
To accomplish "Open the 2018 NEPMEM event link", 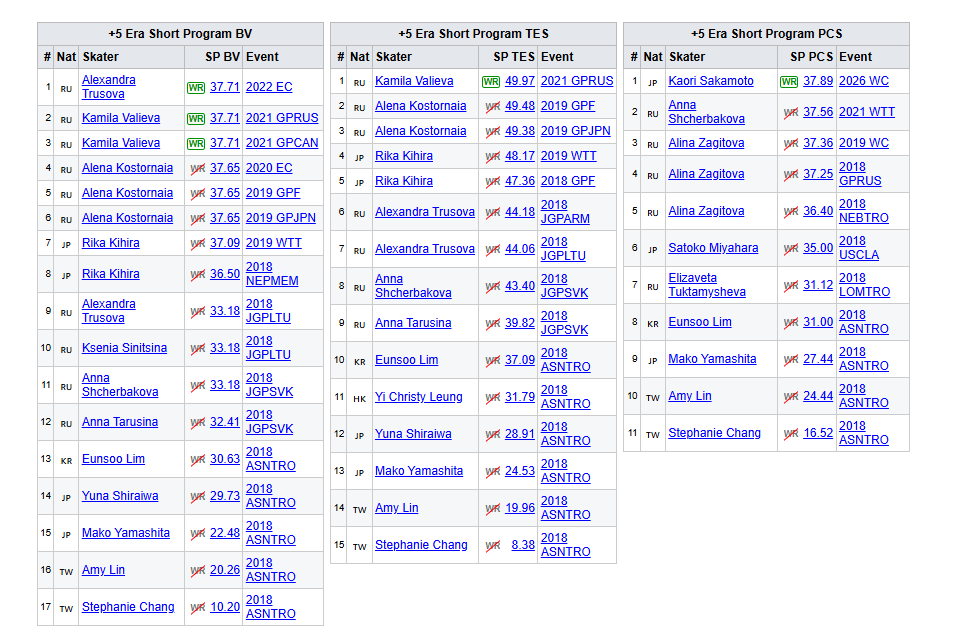I will coord(271,274).
